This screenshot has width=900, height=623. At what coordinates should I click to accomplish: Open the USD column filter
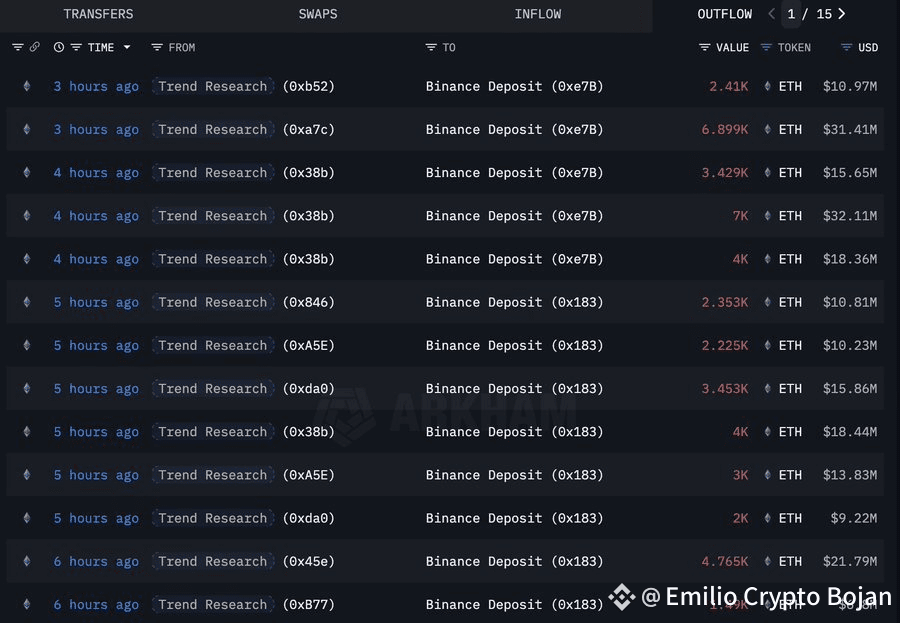(846, 47)
